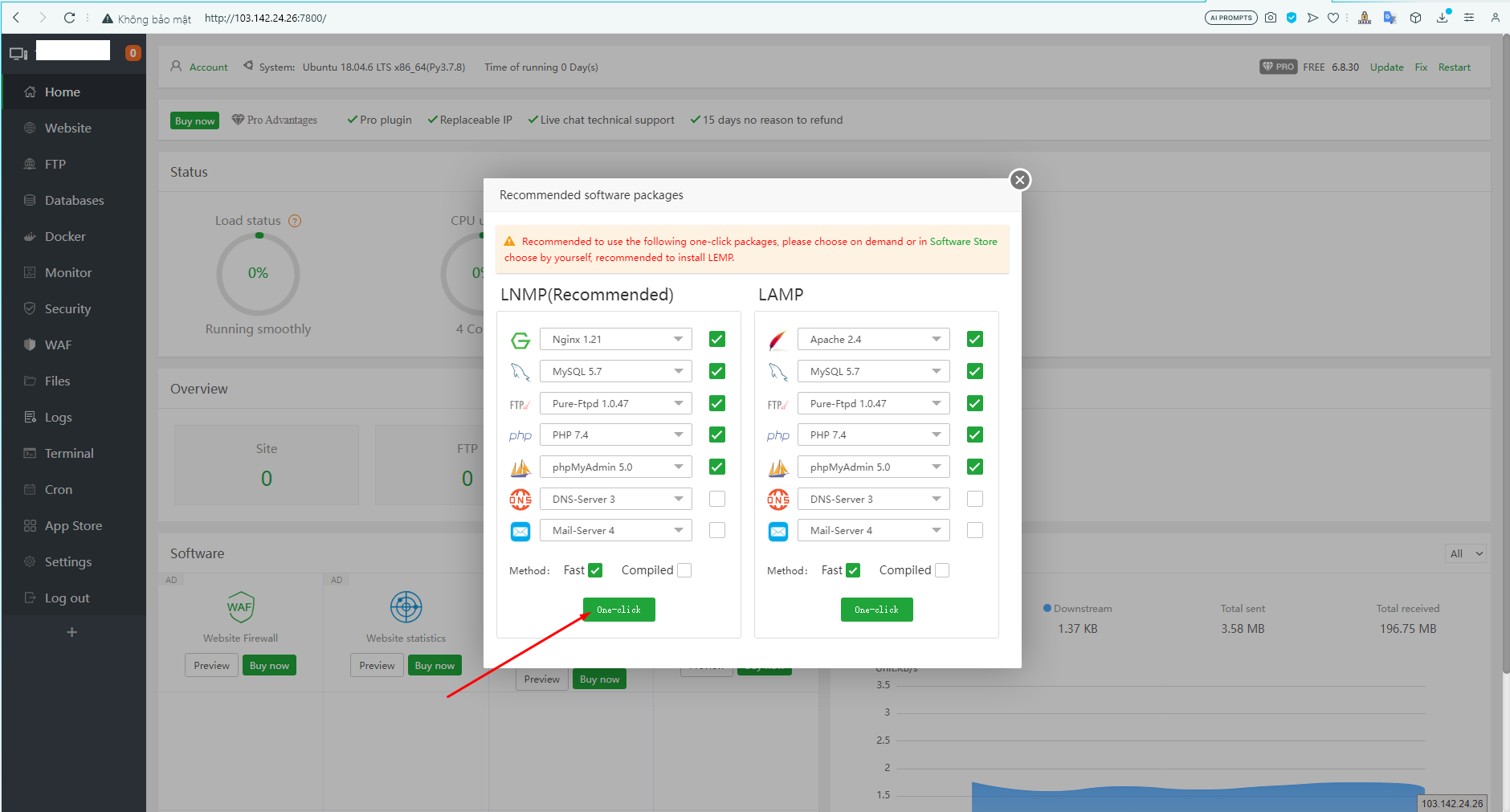This screenshot has width=1510, height=812.
Task: Uncheck Apache 2.4 in LAMP column
Action: pyautogui.click(x=975, y=339)
